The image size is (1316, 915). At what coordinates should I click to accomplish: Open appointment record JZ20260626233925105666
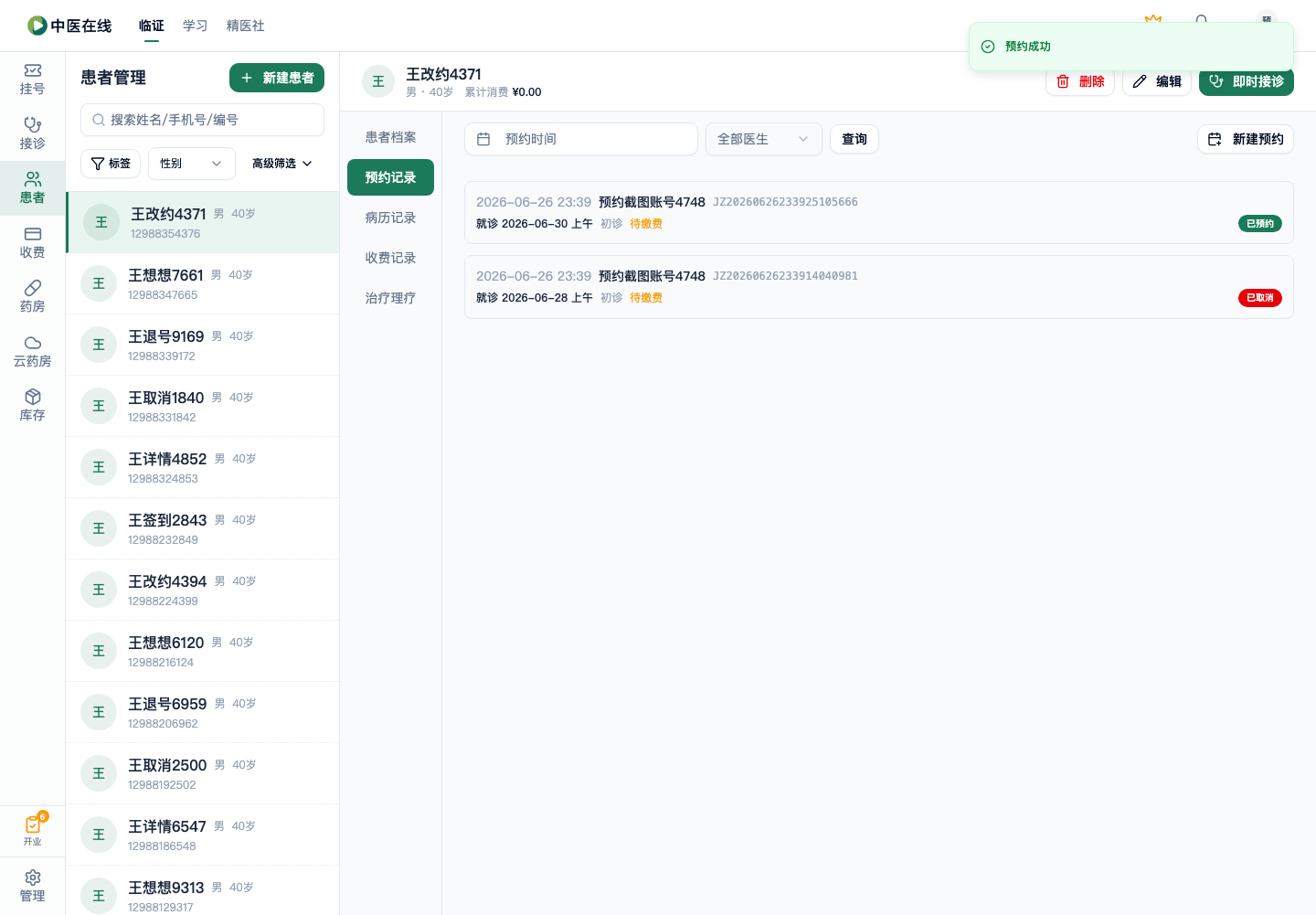click(x=879, y=212)
